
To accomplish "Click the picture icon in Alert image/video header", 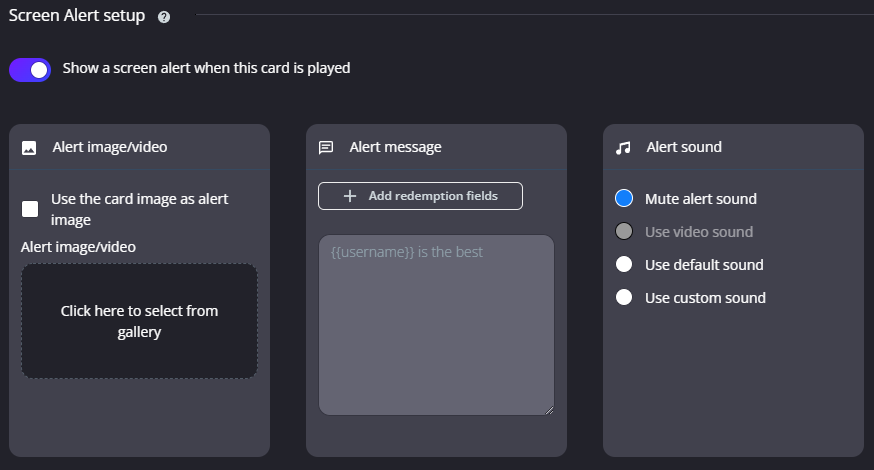I will coord(29,148).
